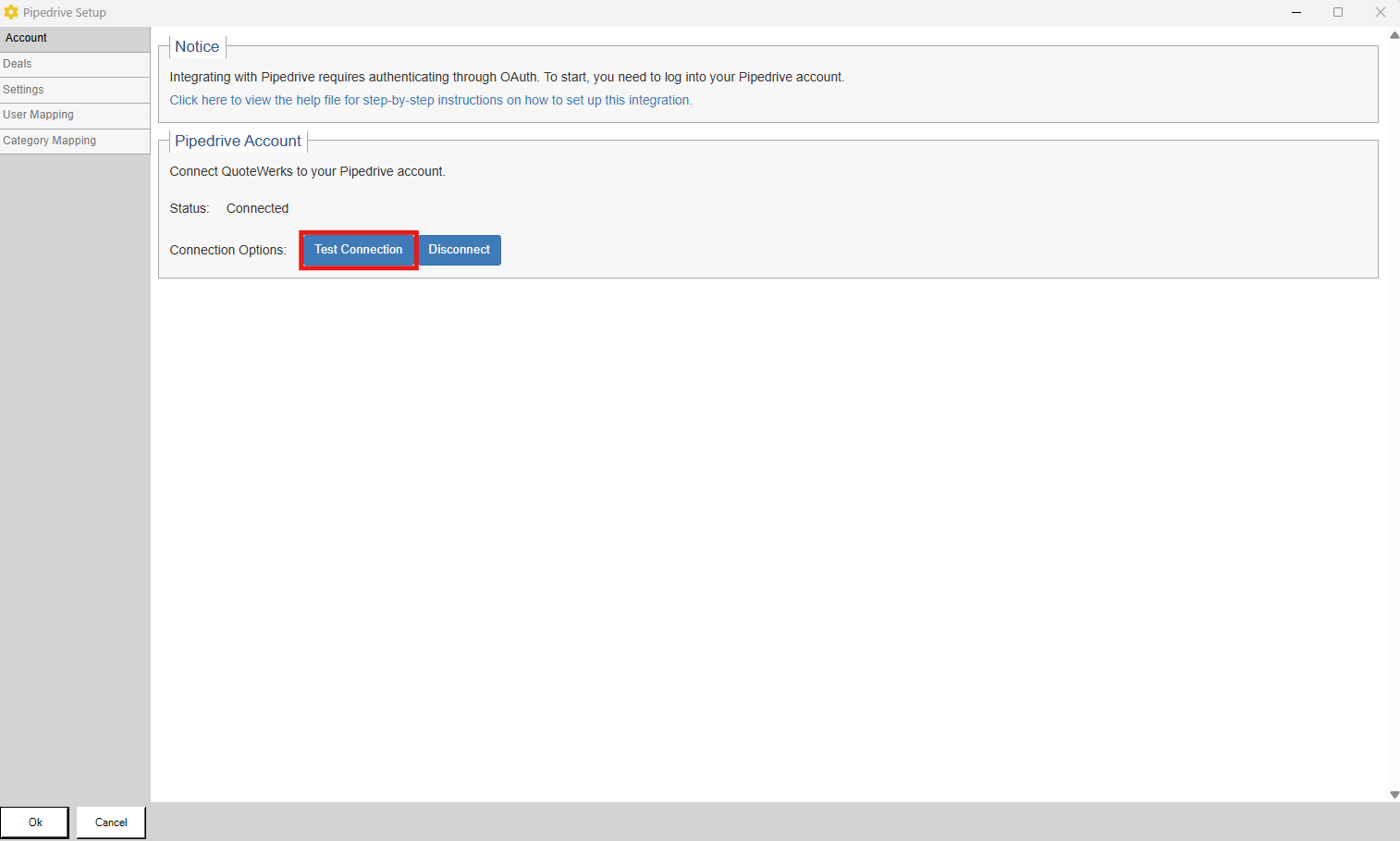Click the 'Pipedrive Setup' window title
Viewport: 1400px width, 841px height.
pos(65,12)
